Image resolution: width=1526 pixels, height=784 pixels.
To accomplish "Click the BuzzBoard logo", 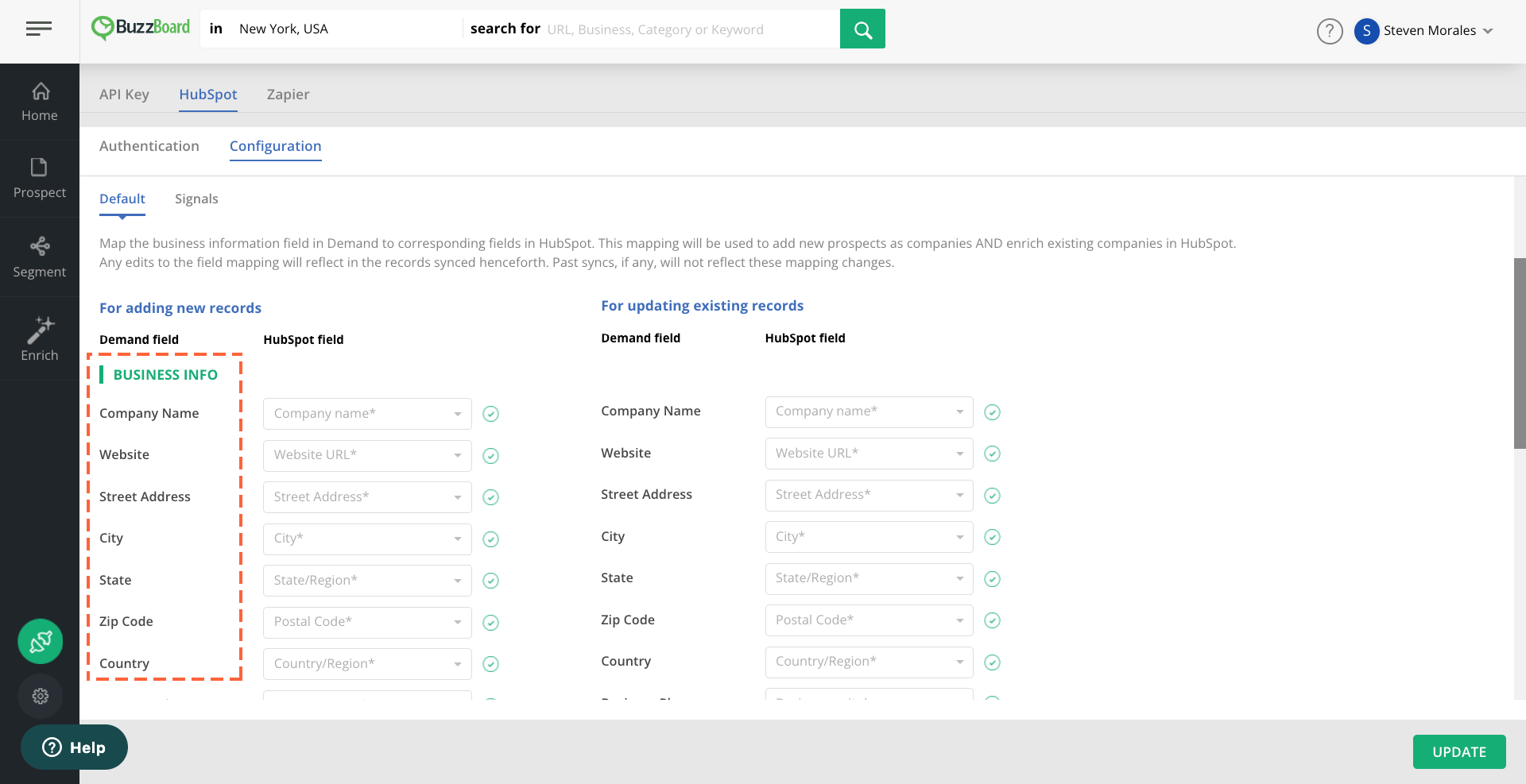I will 141,29.
